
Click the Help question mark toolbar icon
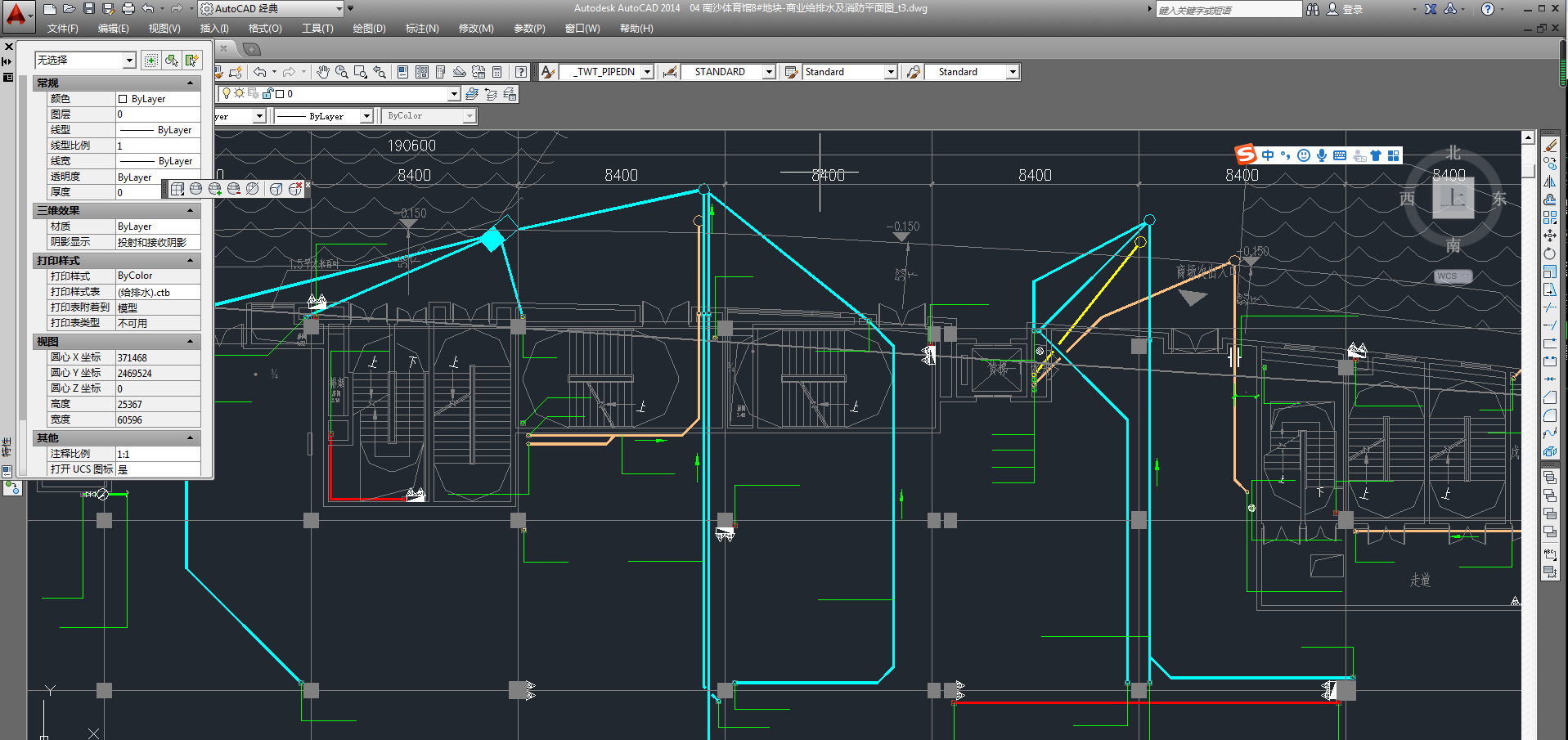pyautogui.click(x=521, y=72)
